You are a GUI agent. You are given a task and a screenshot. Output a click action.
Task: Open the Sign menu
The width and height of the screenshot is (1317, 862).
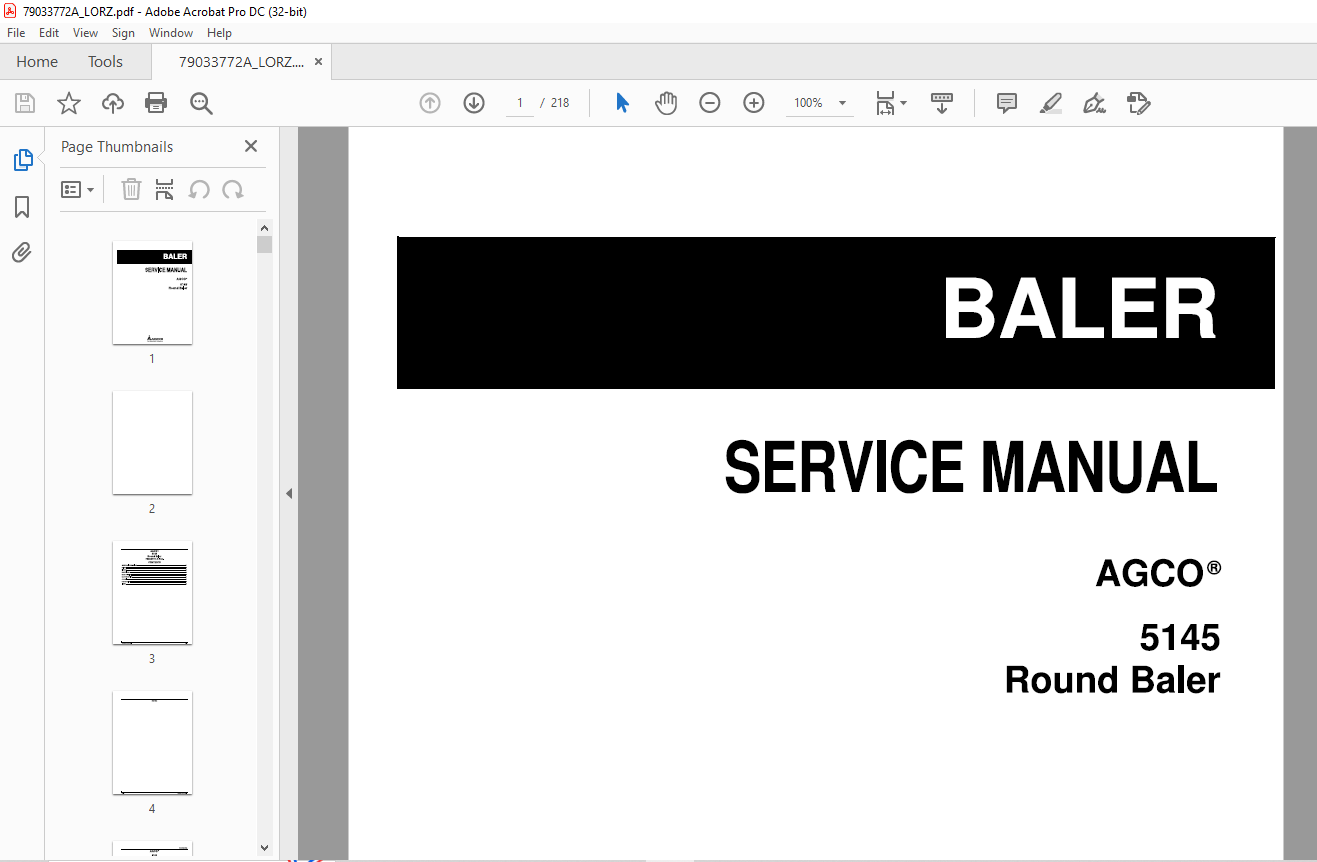click(x=124, y=33)
